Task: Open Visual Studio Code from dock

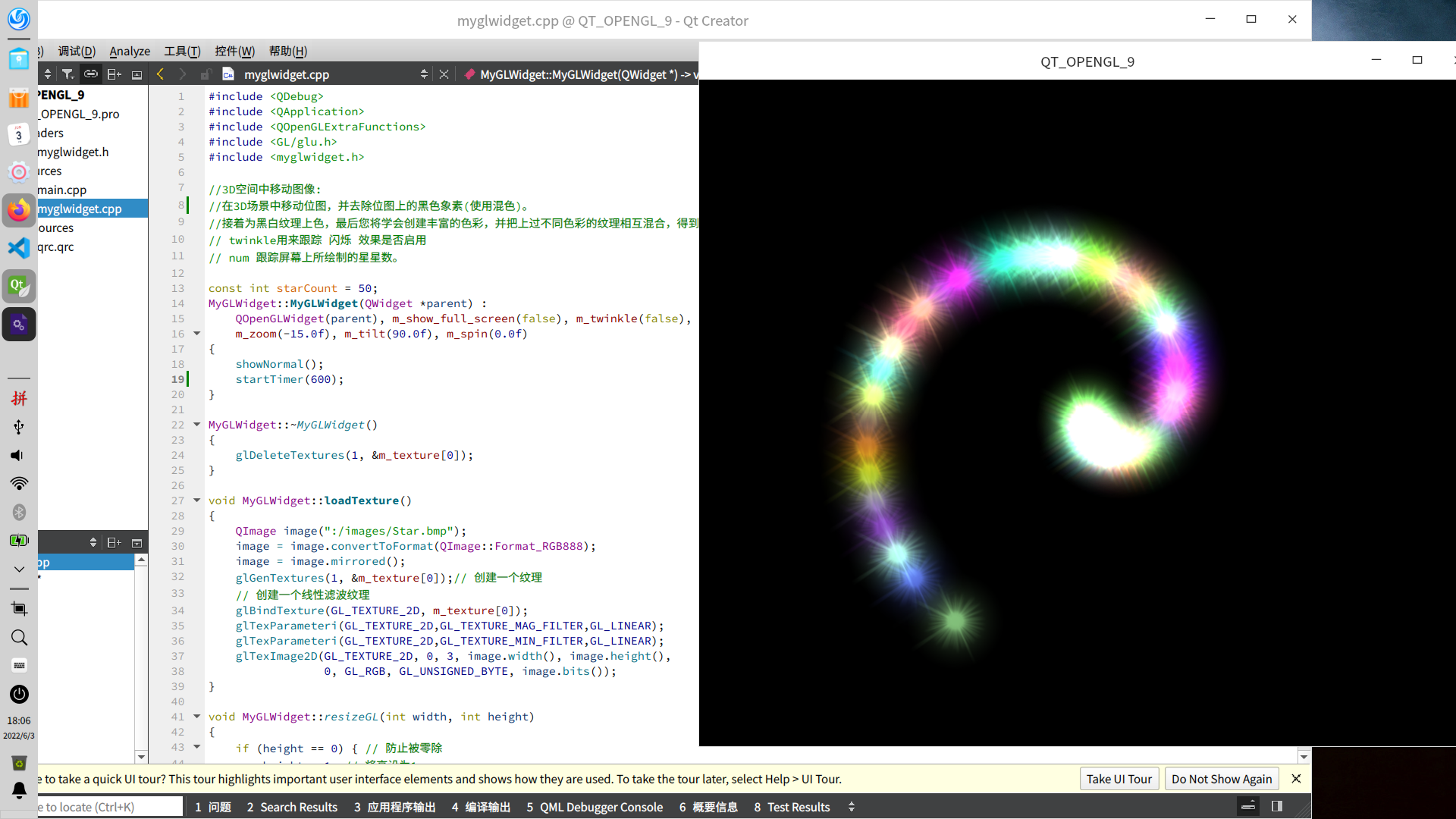Action: pos(19,248)
